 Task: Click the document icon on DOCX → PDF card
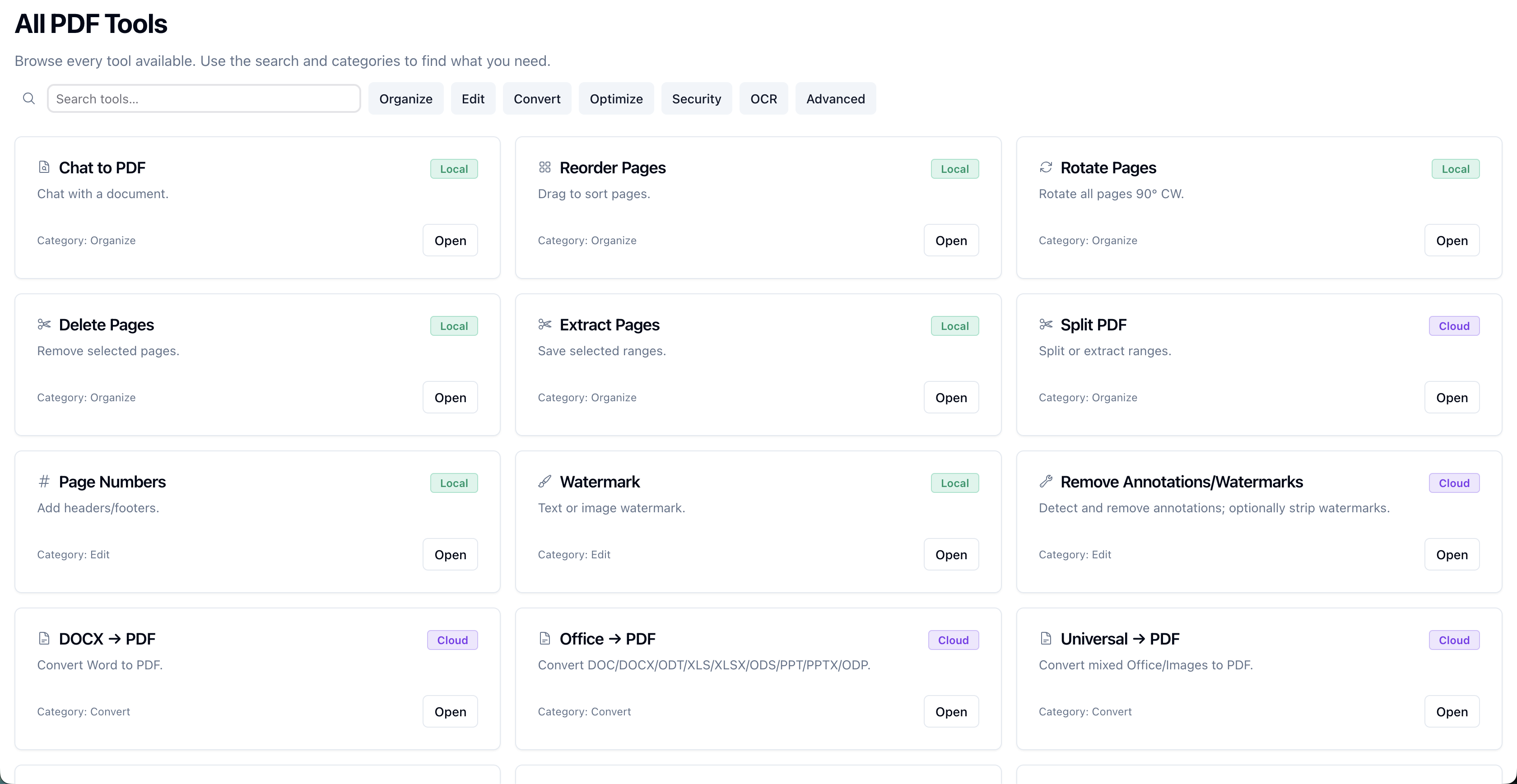44,638
